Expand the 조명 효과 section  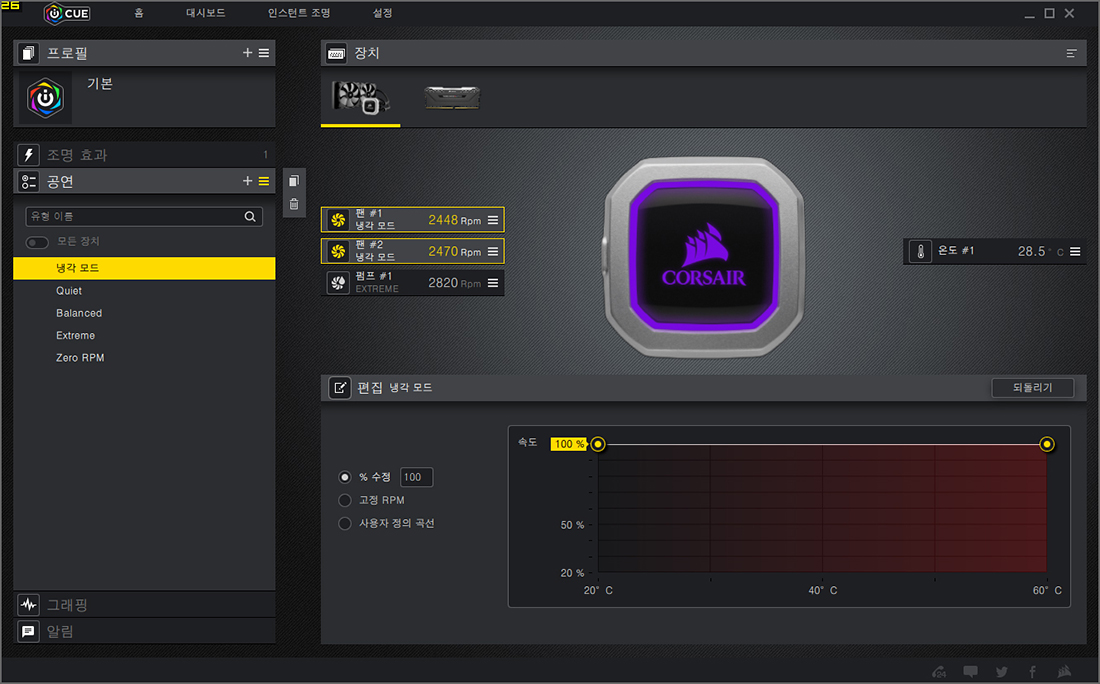[x=144, y=155]
